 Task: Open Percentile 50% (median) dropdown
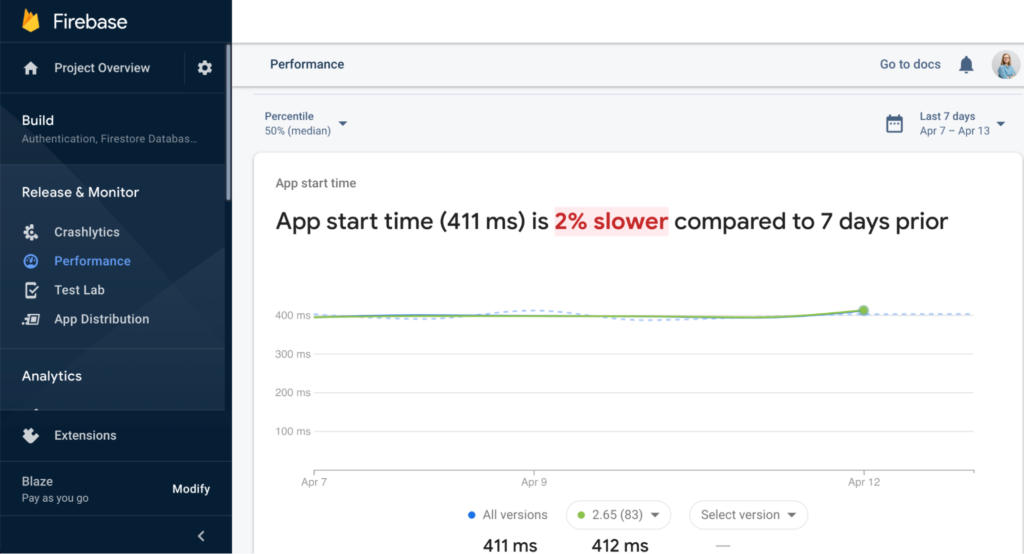(306, 123)
